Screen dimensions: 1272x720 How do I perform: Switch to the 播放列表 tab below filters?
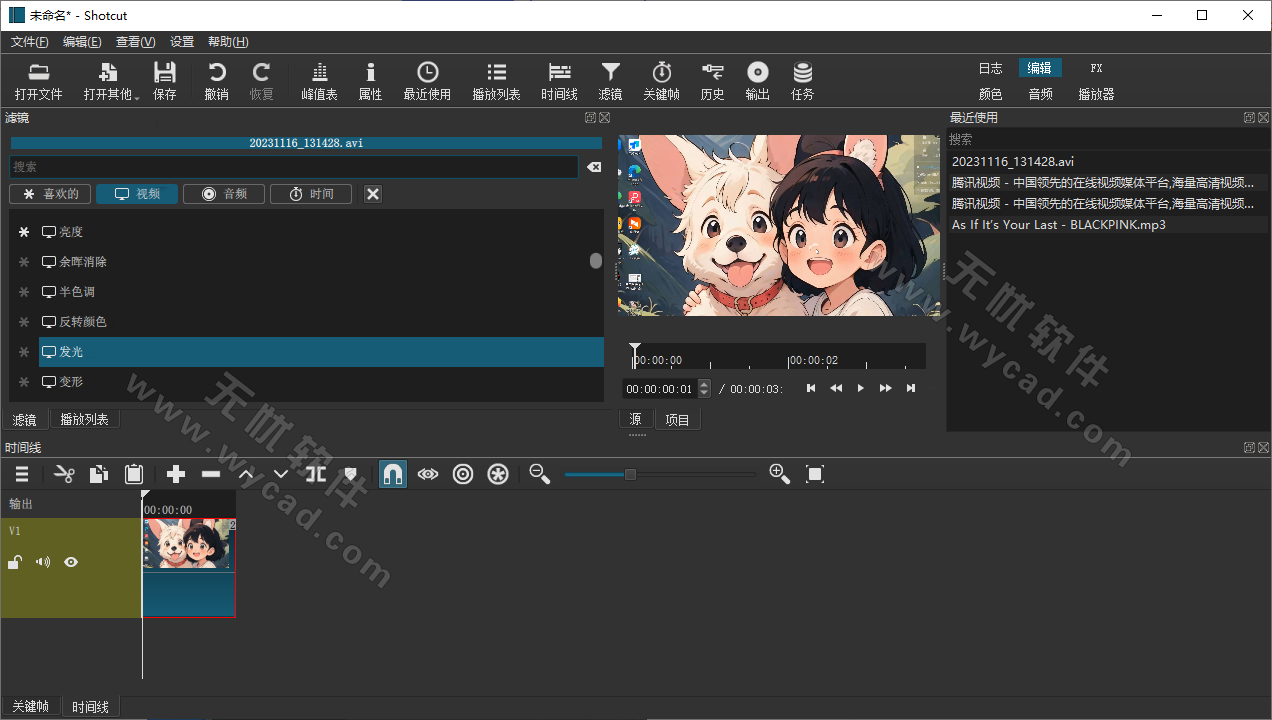[x=84, y=420]
